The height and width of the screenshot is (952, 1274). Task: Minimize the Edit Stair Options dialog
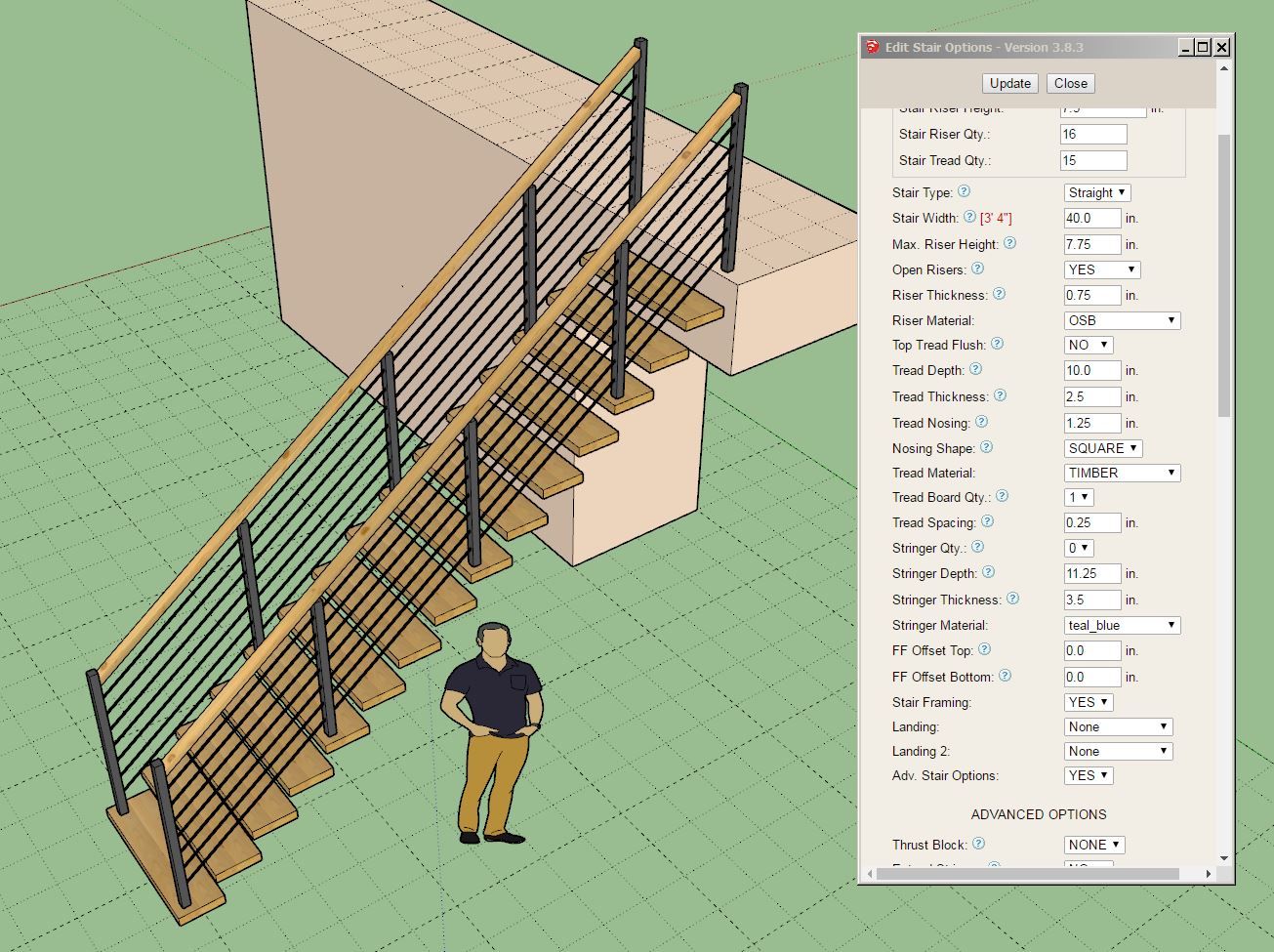pyautogui.click(x=1186, y=47)
